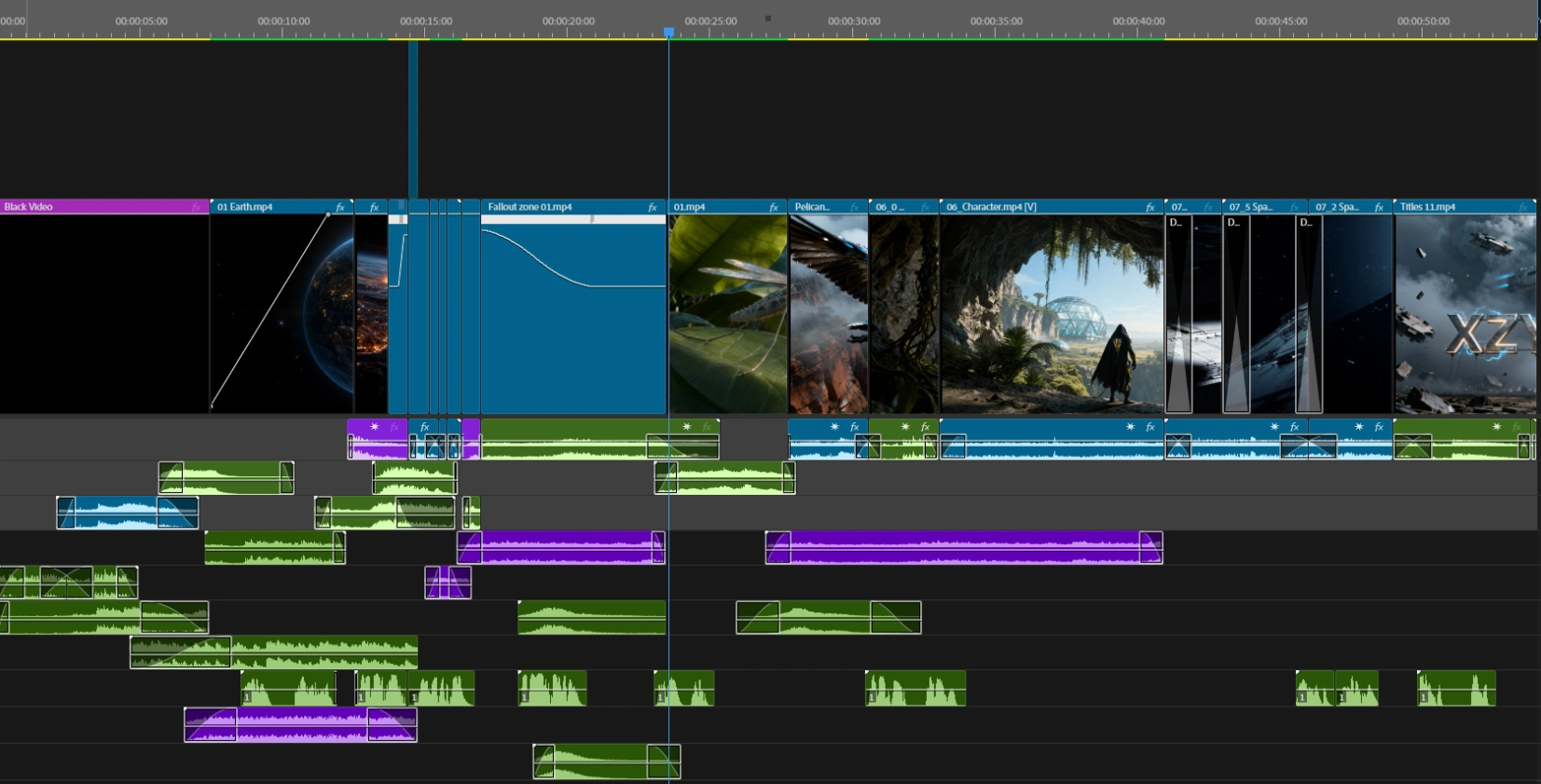Click the 00:00:50:00 ruler label
The image size is (1541, 784).
point(1424,21)
